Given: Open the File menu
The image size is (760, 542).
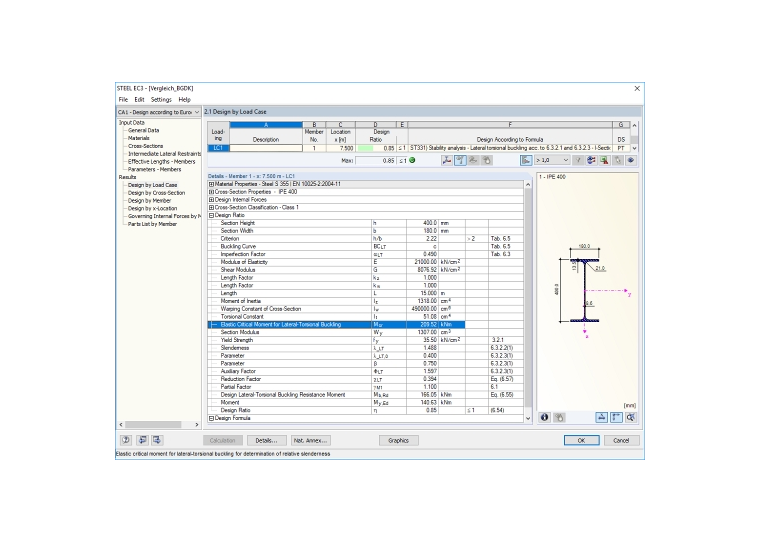Looking at the screenshot, I should click(x=123, y=99).
